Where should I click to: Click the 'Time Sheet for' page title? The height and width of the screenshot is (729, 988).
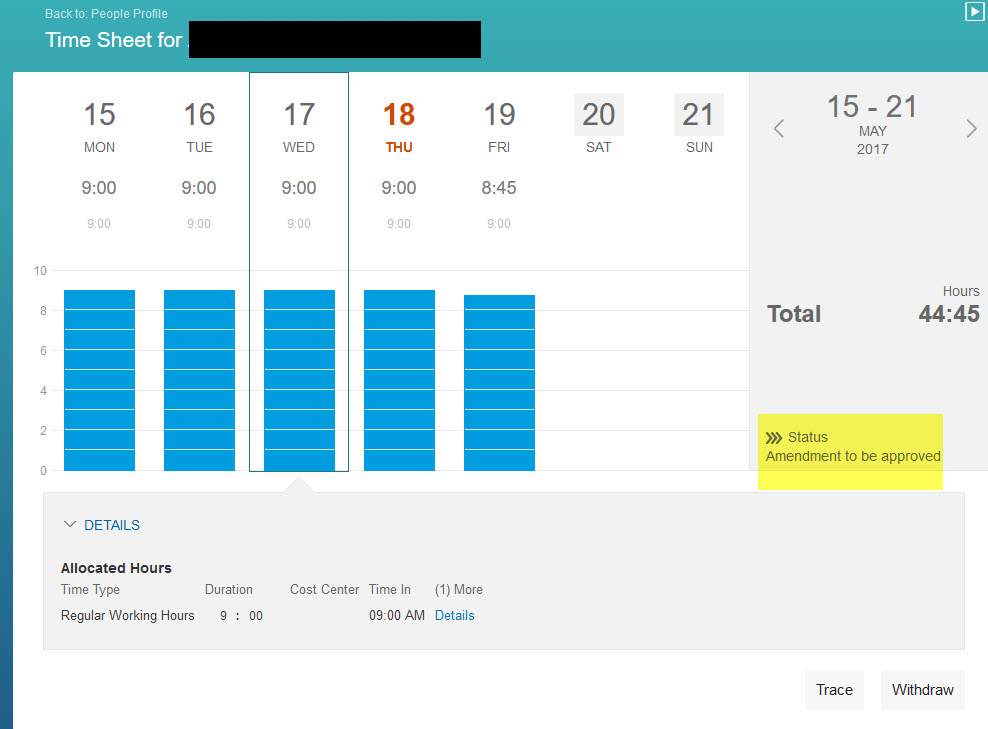pos(113,40)
